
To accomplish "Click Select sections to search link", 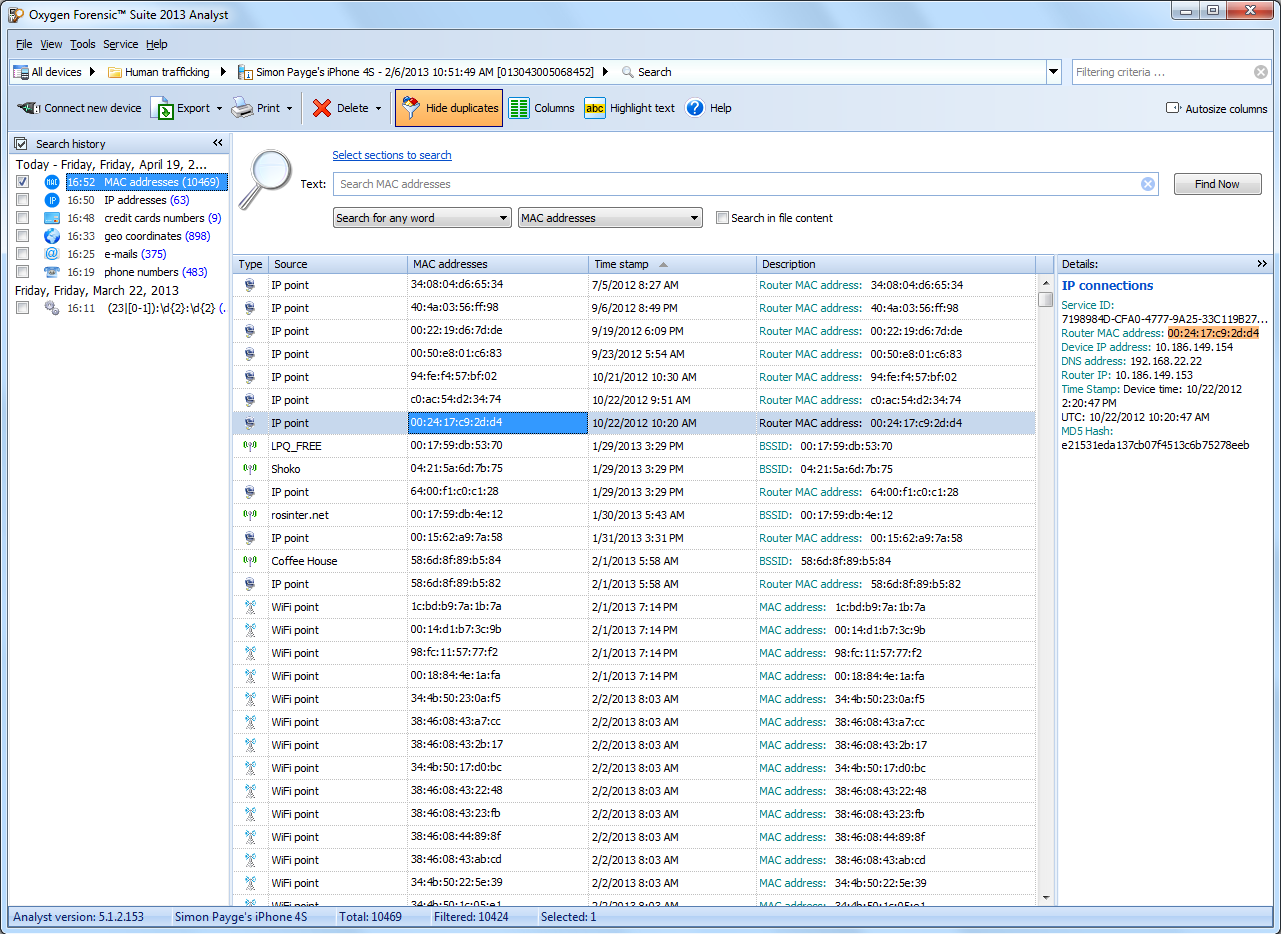I will (392, 155).
